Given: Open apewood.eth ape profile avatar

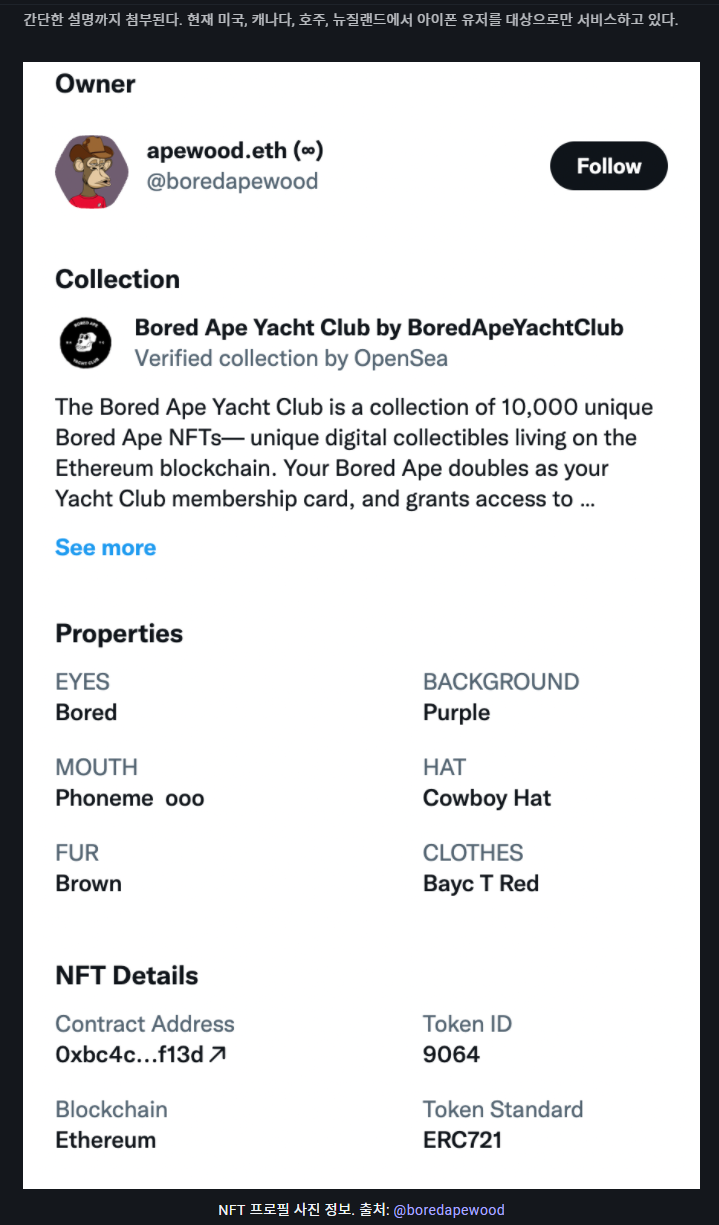Looking at the screenshot, I should [92, 172].
